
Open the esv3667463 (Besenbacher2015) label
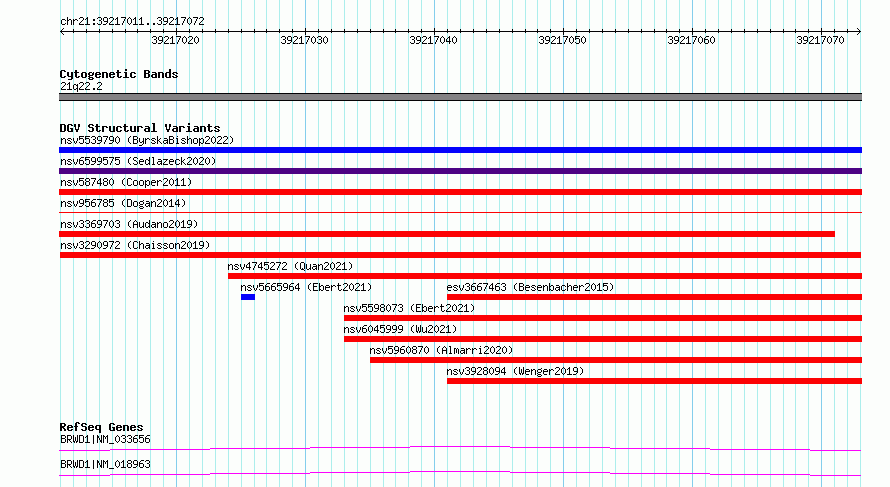(530, 287)
